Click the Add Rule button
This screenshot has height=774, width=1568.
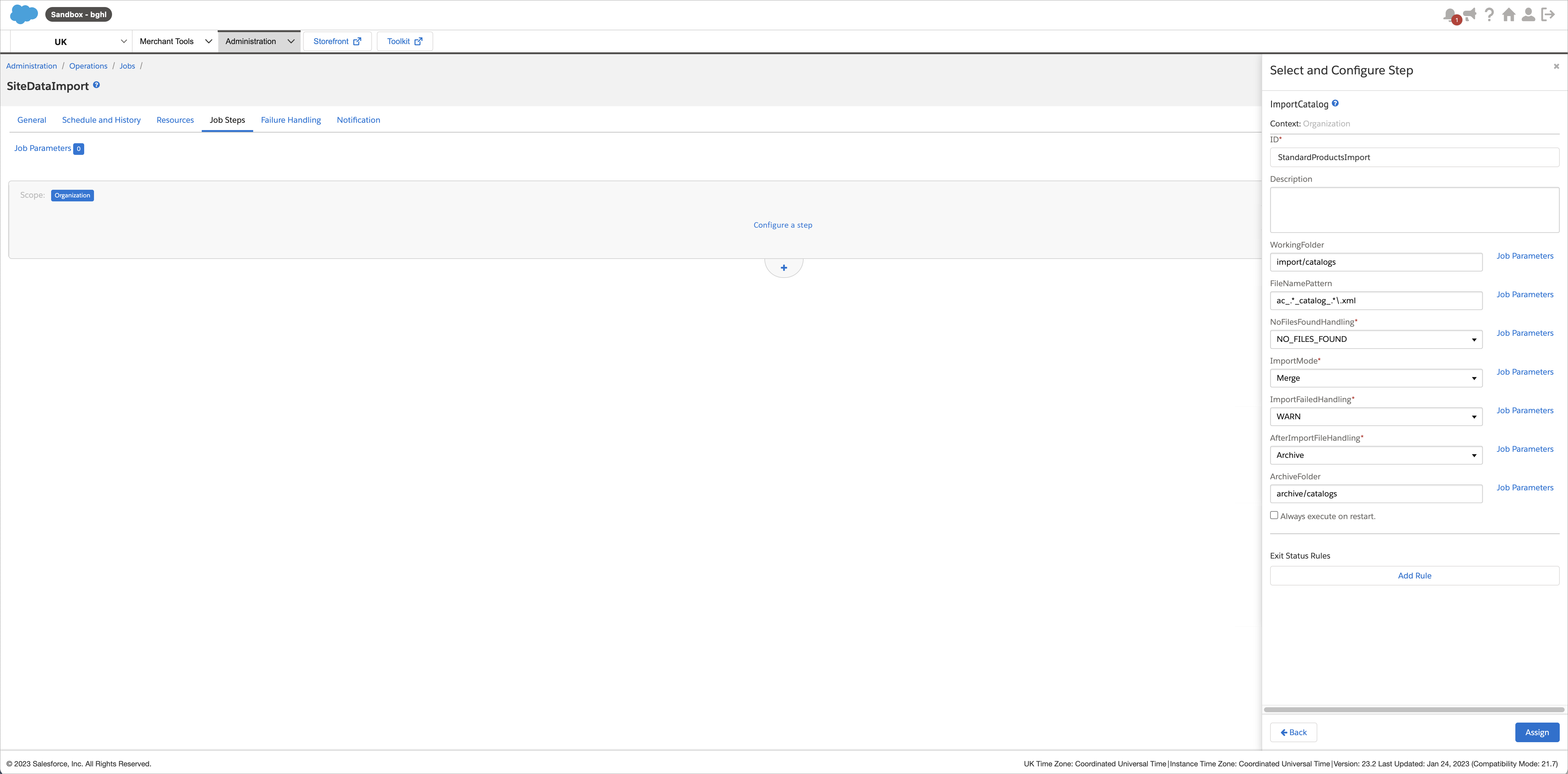pos(1415,576)
